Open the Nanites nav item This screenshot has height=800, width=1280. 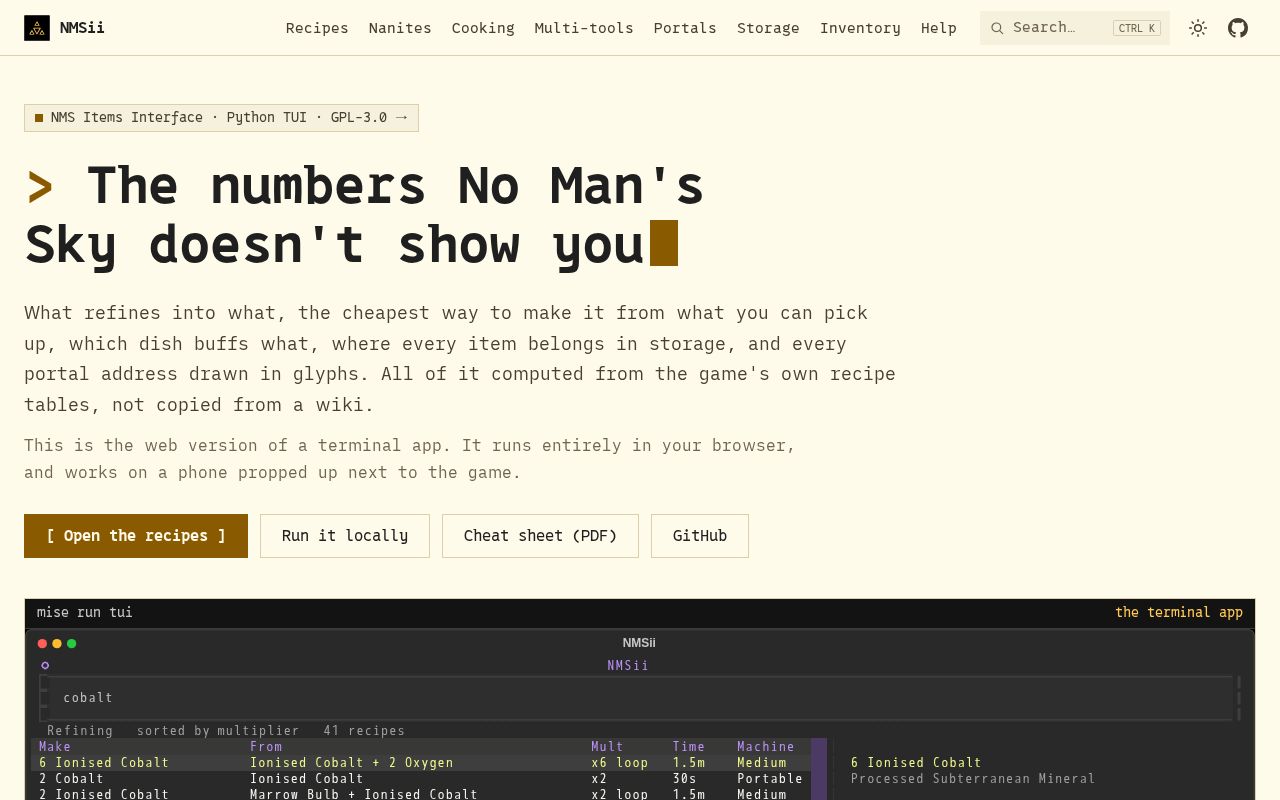[x=400, y=28]
